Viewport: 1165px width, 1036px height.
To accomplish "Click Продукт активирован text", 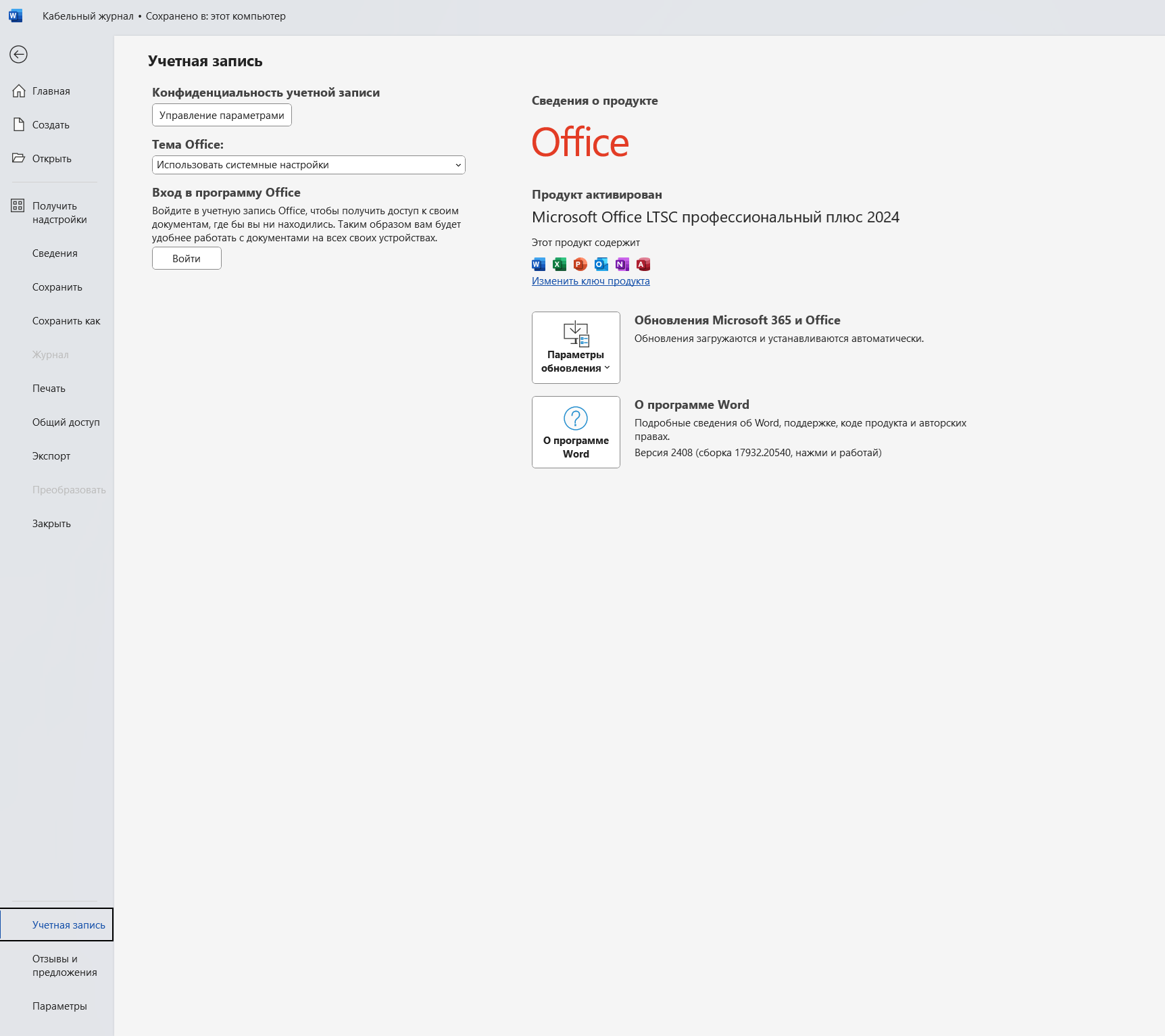I will coord(597,195).
